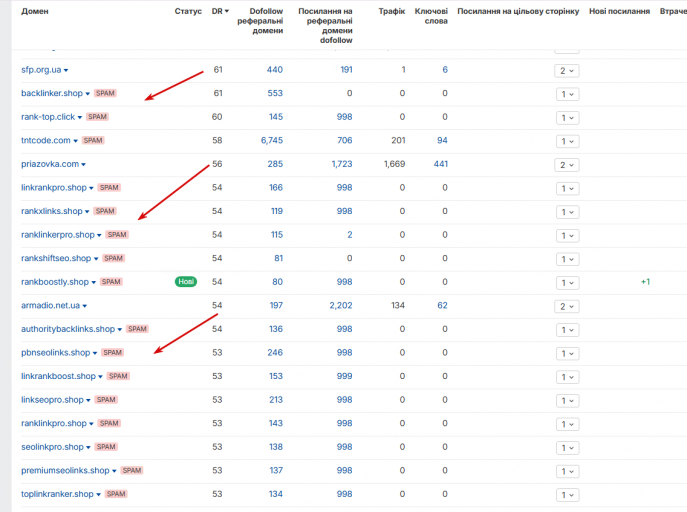
Task: Click the 'Статус' column header
Action: click(x=188, y=11)
